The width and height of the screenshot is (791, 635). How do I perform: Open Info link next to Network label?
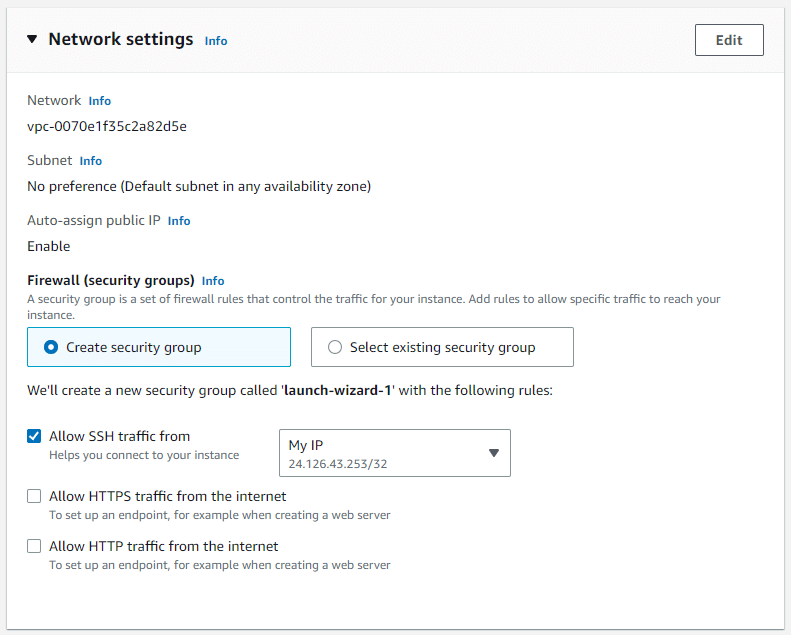[99, 101]
